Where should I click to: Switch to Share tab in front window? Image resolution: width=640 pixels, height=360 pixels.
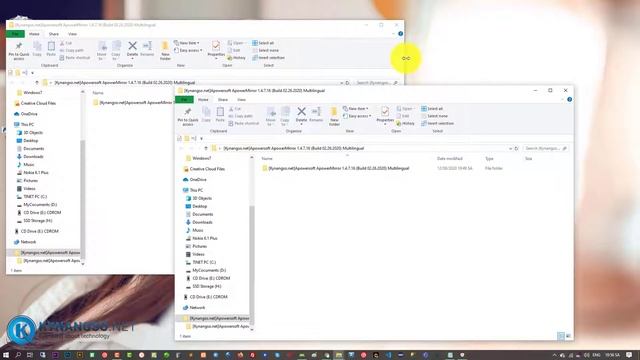click(223, 100)
